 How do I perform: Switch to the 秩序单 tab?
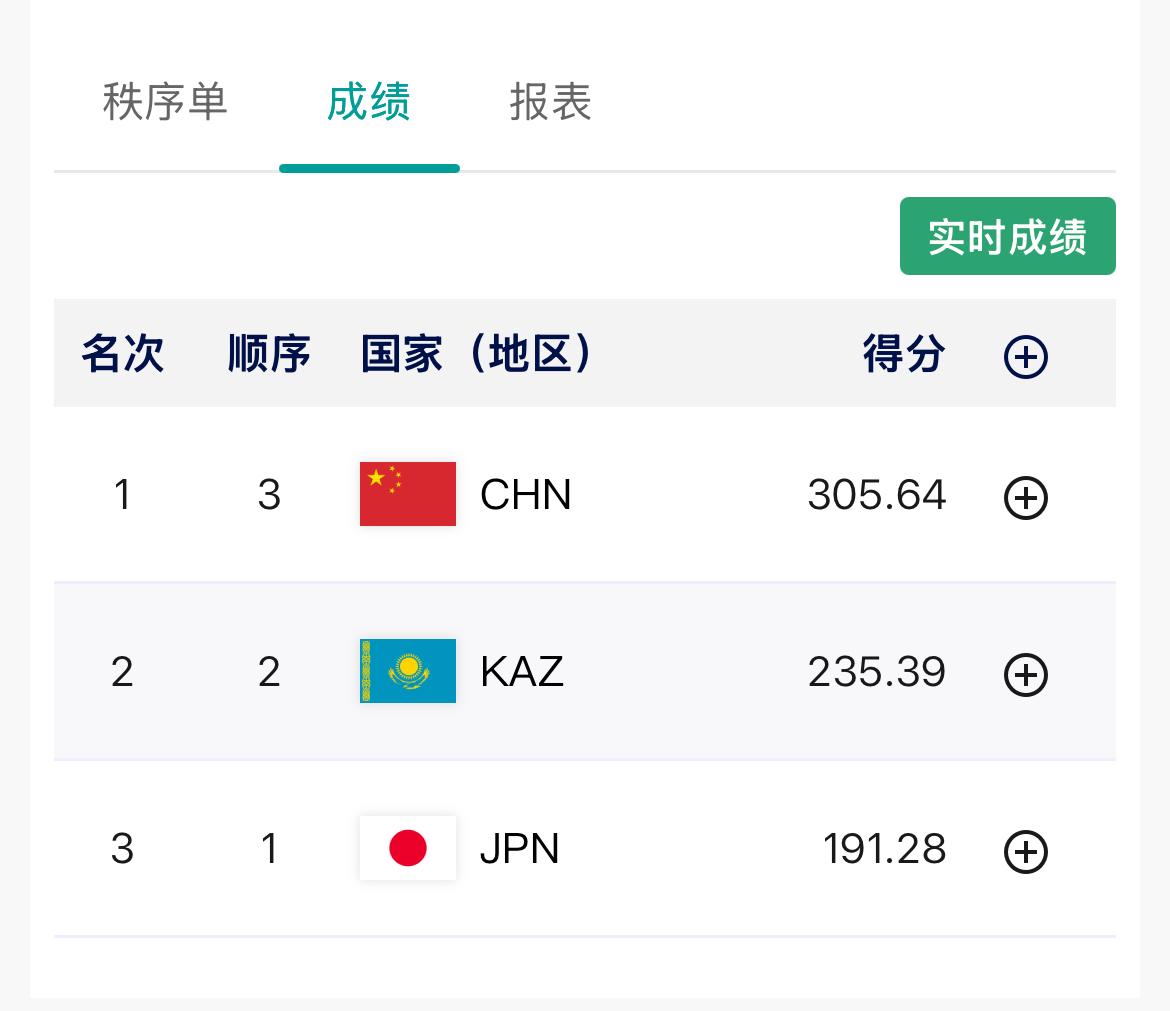pos(165,102)
